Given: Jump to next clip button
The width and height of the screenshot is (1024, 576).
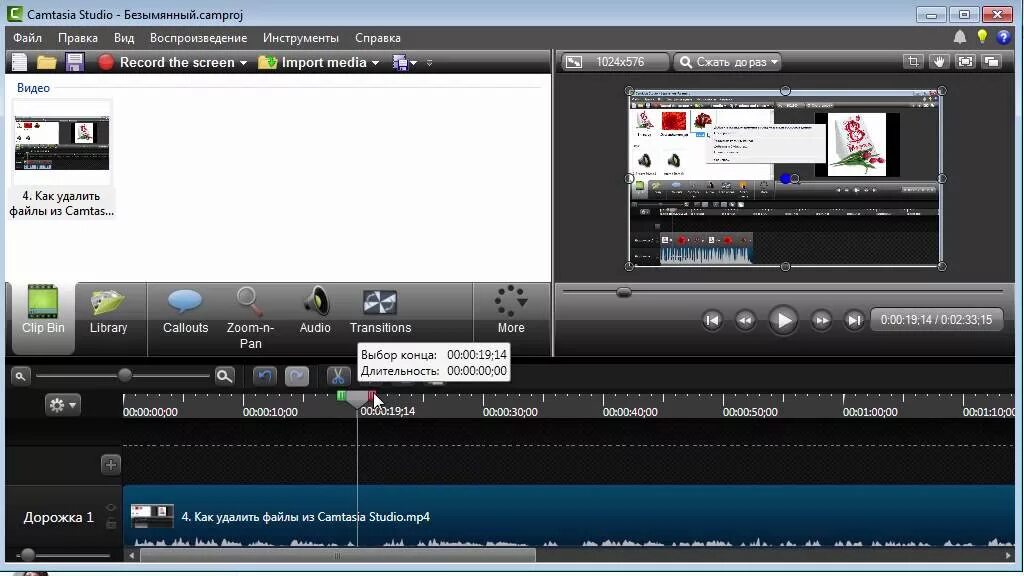Looking at the screenshot, I should pos(854,320).
